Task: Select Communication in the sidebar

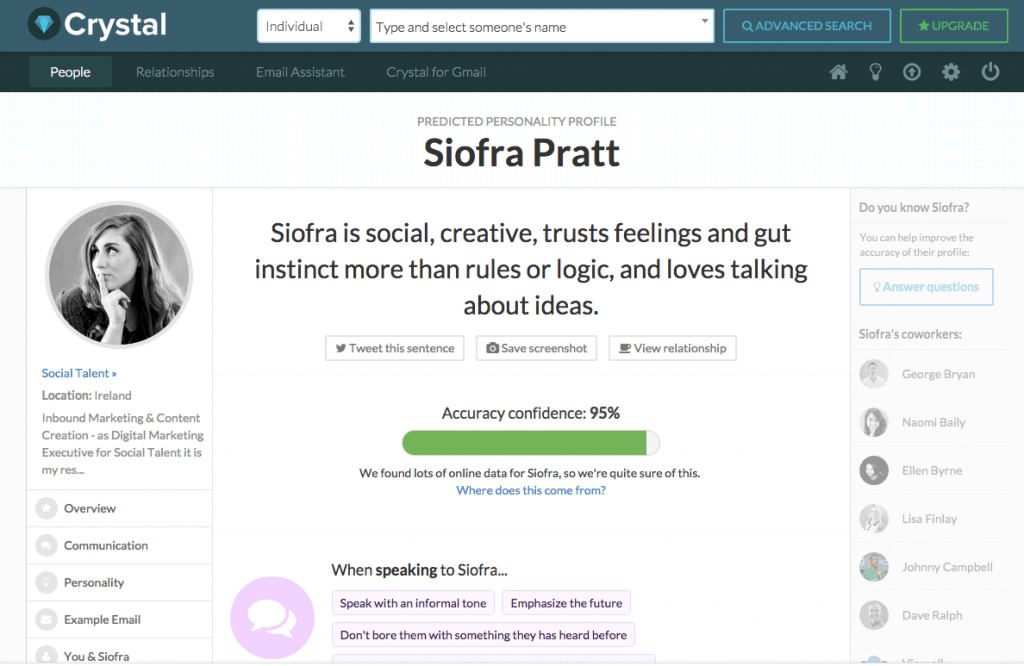Action: (x=120, y=545)
